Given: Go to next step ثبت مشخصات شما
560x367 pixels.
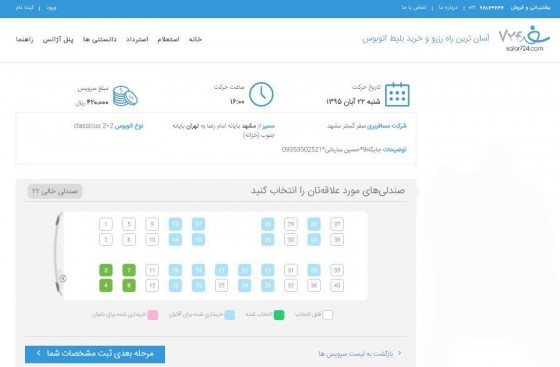Looking at the screenshot, I should [95, 354].
